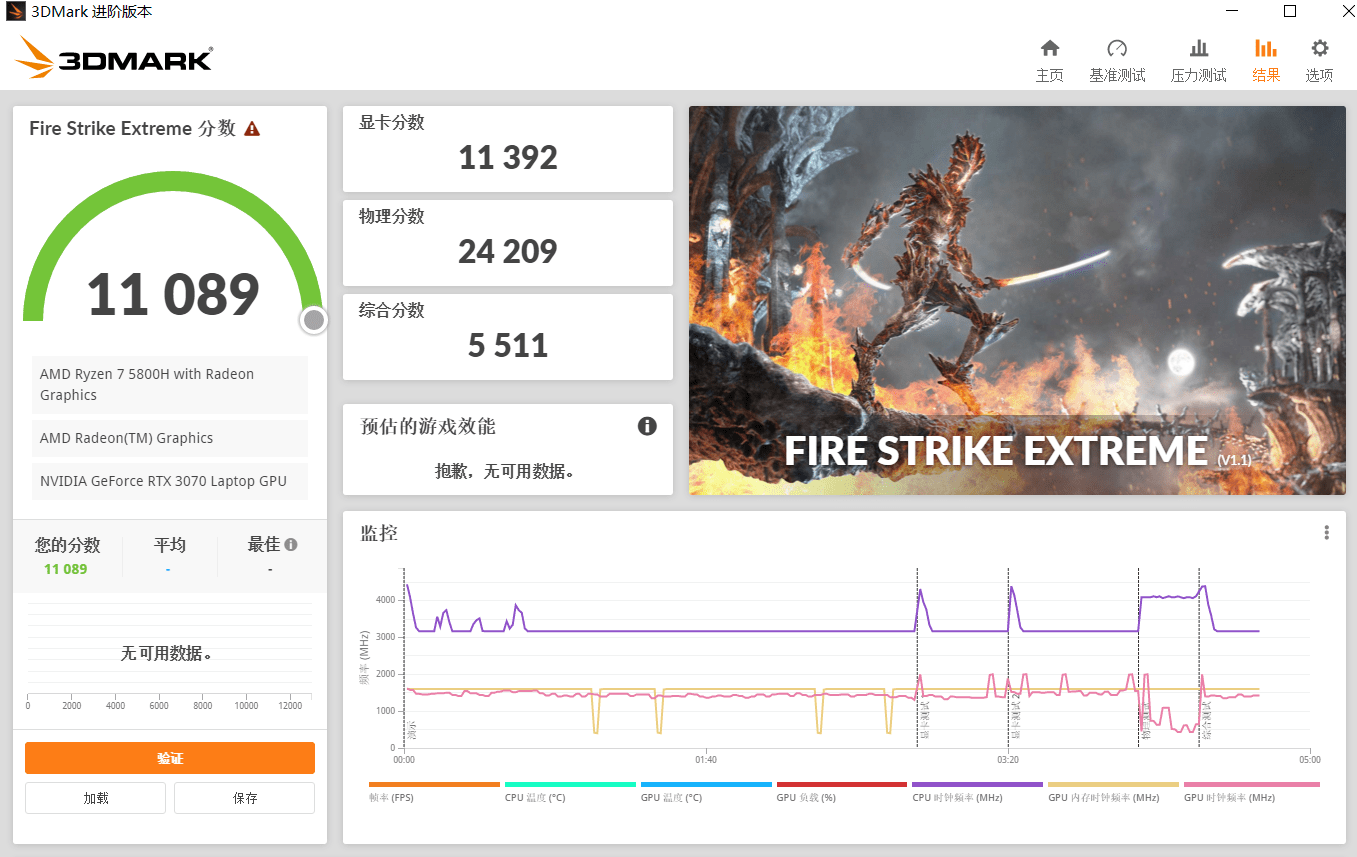
Task: Select the 显卡分数 score card
Action: click(x=507, y=149)
